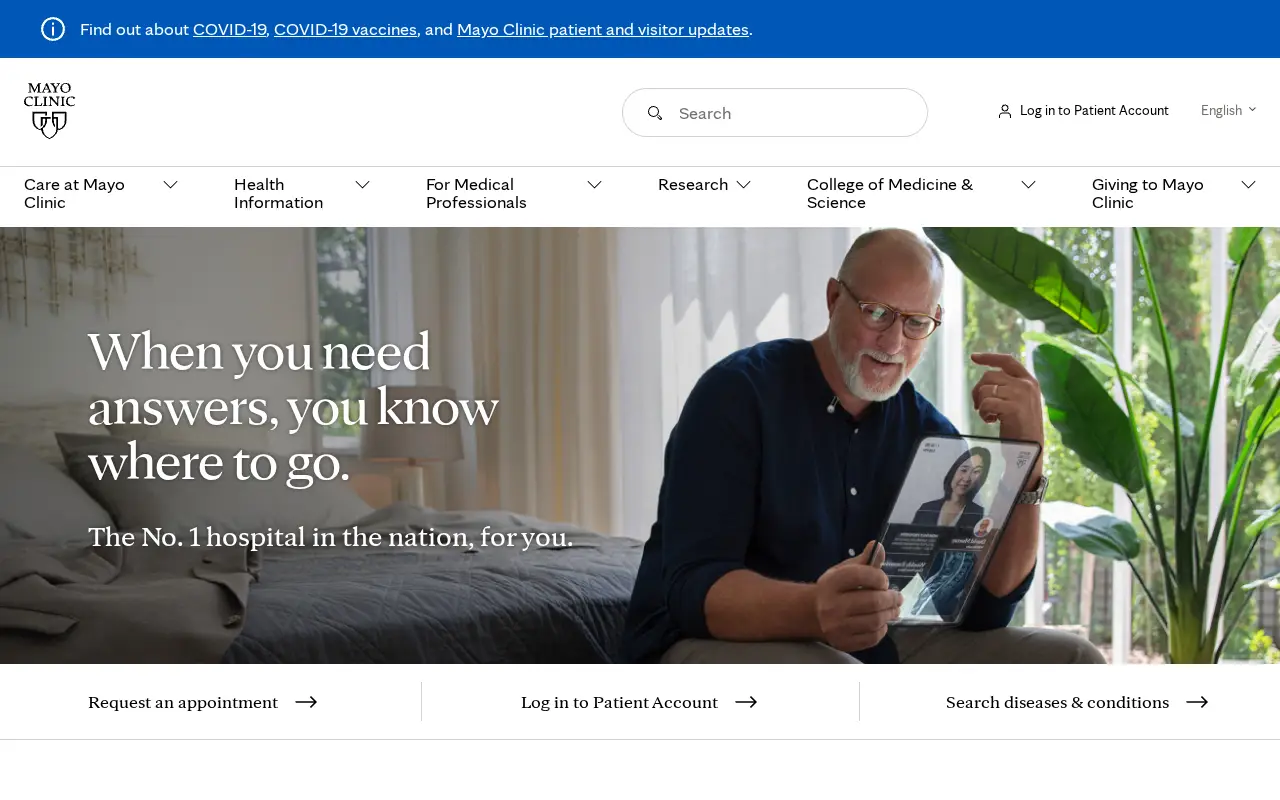Image resolution: width=1280 pixels, height=800 pixels.
Task: Expand the Care at Mayo Clinic chevron
Action: (170, 185)
